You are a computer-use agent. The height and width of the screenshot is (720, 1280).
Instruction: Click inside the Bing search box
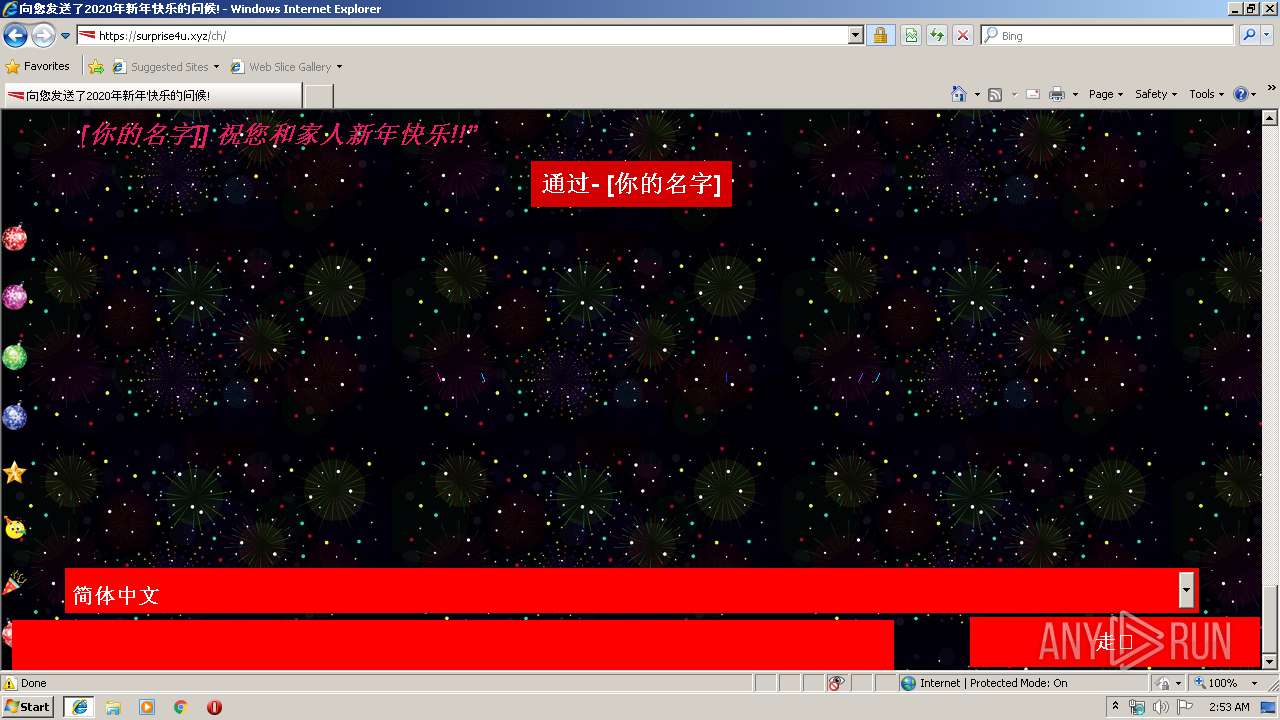pyautogui.click(x=1108, y=36)
